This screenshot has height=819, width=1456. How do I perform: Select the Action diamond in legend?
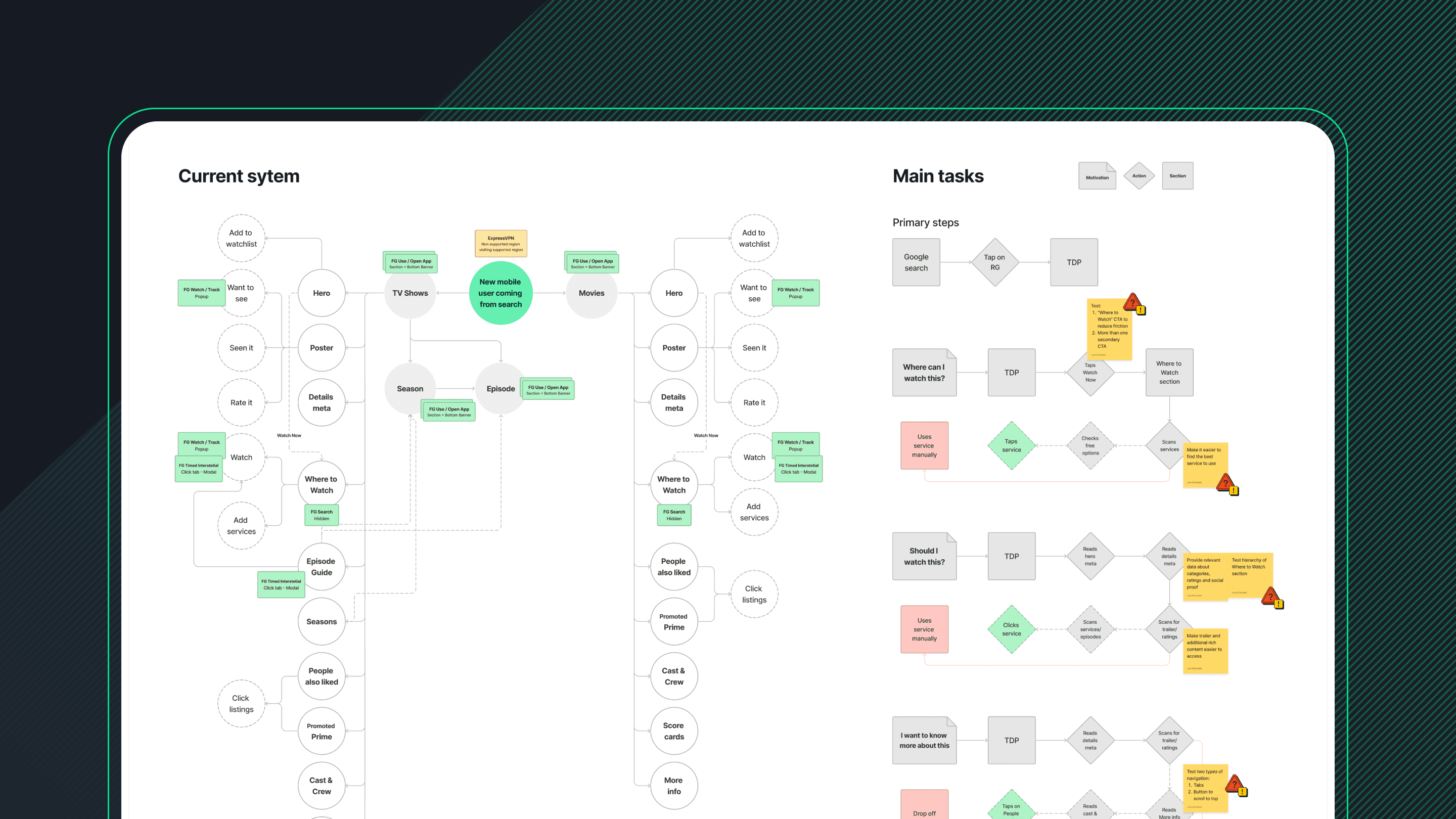[x=1139, y=176]
